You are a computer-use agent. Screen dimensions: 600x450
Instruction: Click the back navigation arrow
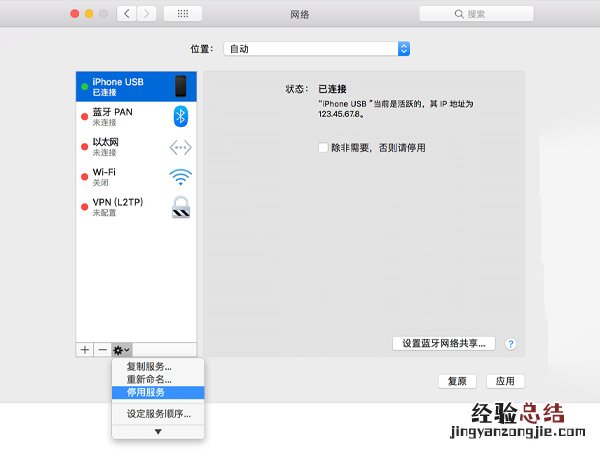coord(127,14)
